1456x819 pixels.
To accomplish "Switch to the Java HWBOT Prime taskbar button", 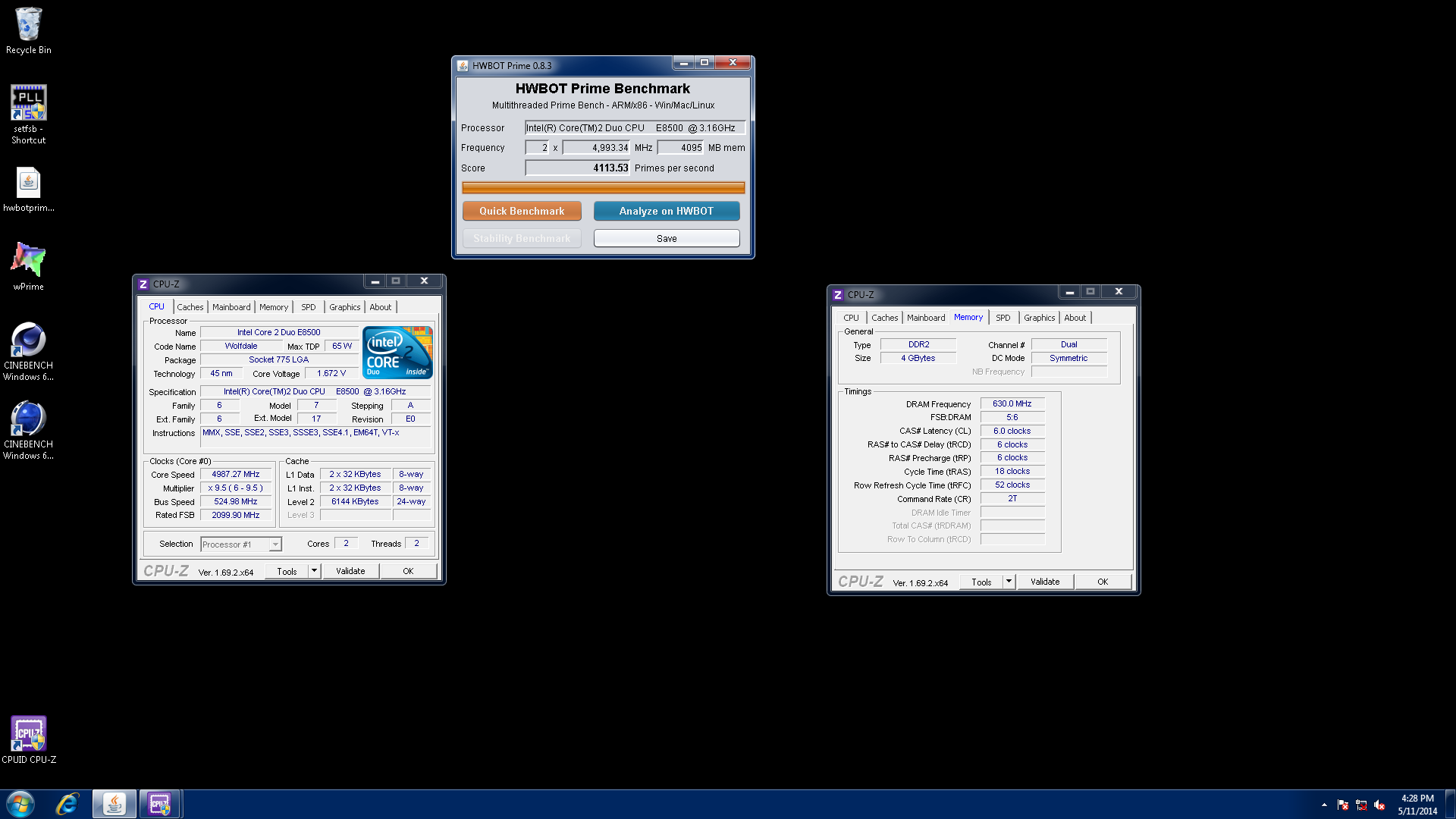I will (115, 804).
